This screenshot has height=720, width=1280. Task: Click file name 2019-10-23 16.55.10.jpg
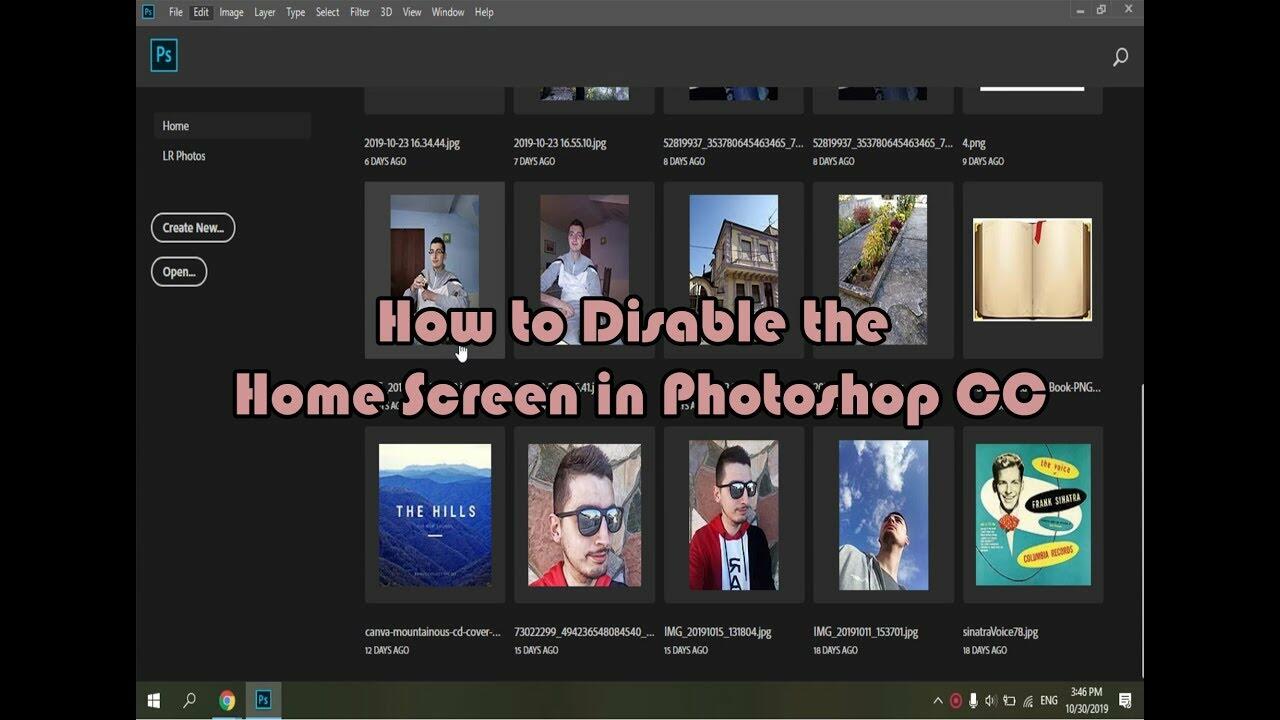point(560,143)
